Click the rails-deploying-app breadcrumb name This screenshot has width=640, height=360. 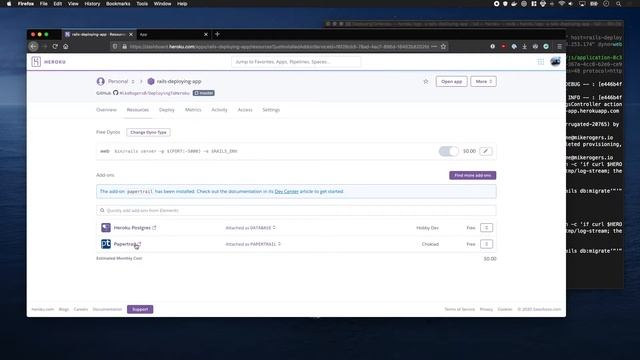pos(179,81)
